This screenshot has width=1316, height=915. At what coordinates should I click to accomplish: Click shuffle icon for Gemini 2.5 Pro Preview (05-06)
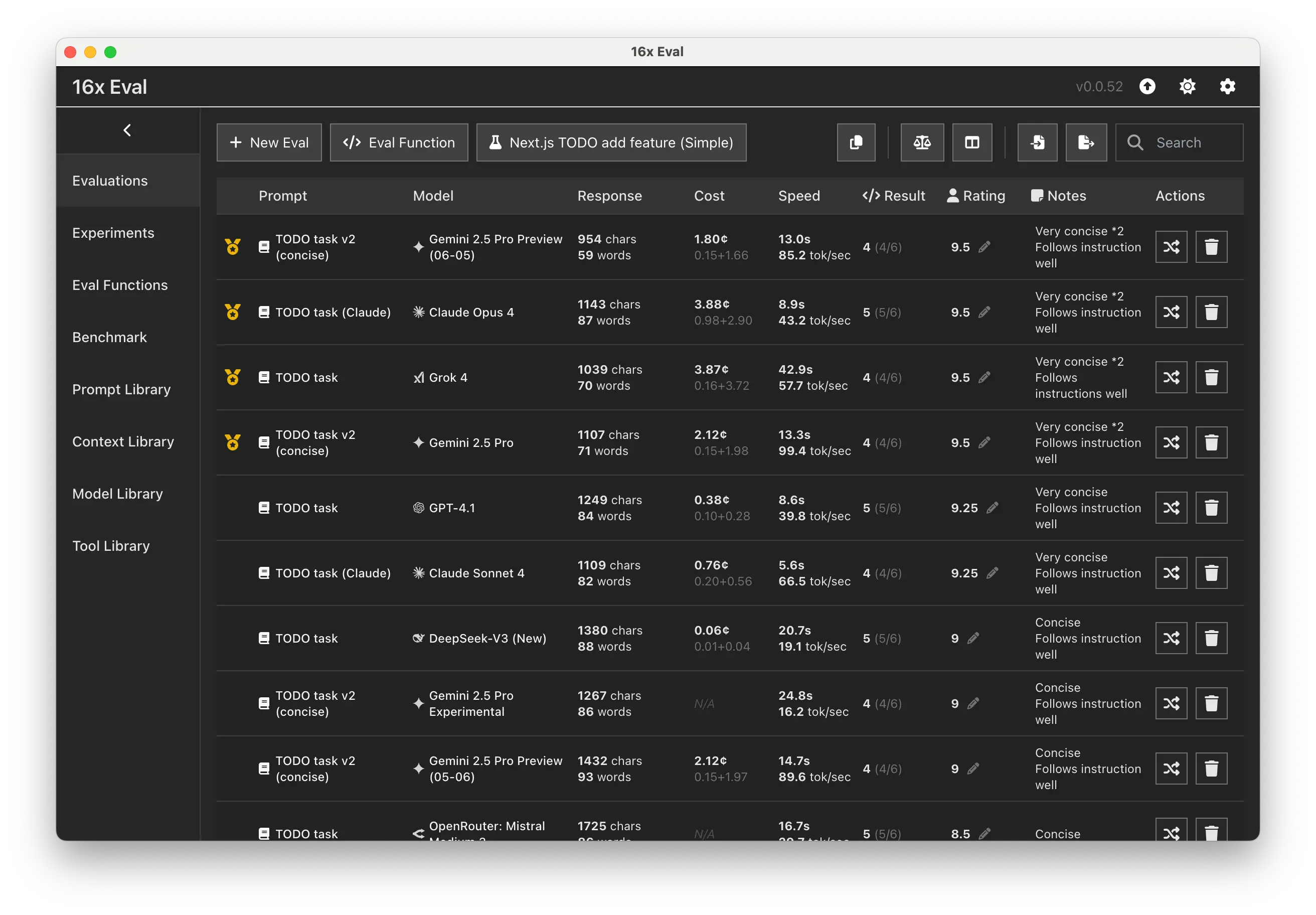pyautogui.click(x=1171, y=769)
